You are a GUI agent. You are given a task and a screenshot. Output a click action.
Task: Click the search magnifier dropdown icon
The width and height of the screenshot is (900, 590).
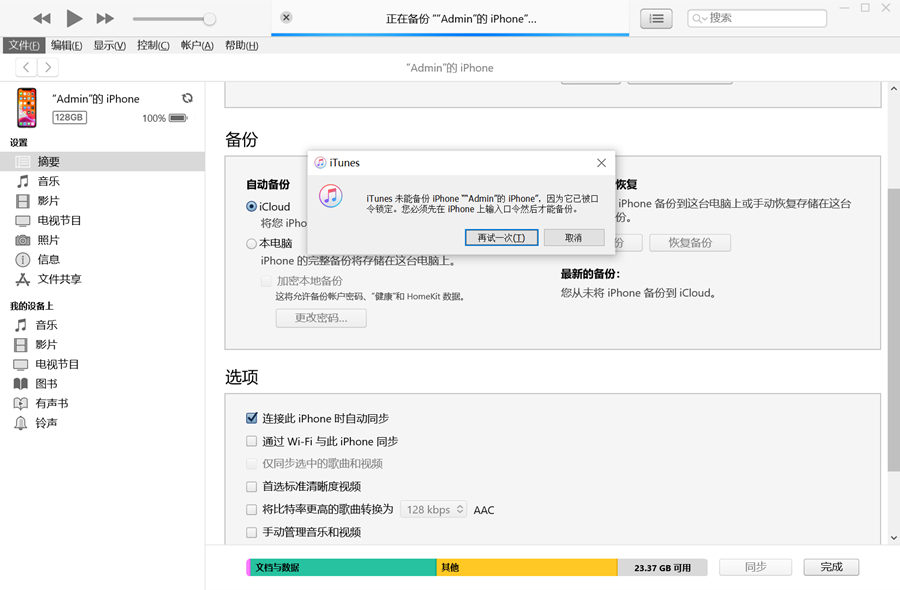click(699, 19)
